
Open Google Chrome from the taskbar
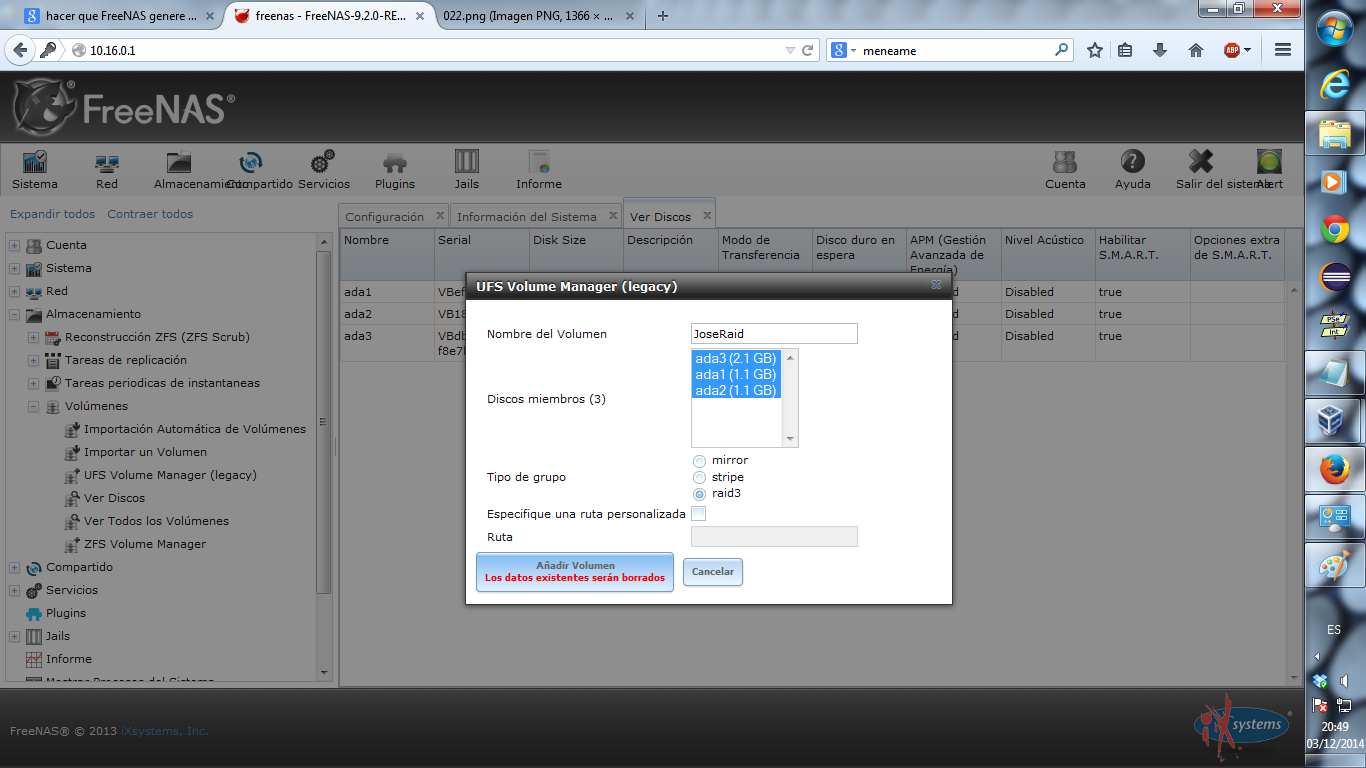point(1335,230)
